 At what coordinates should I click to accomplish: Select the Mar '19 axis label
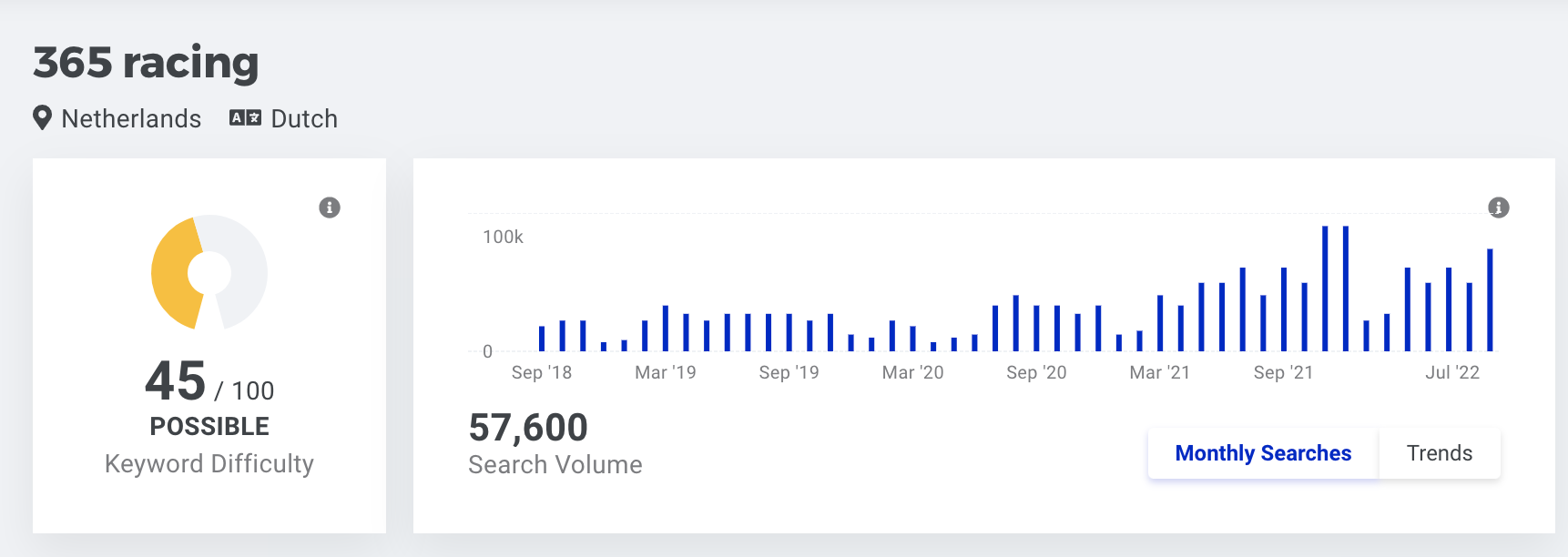(x=666, y=372)
